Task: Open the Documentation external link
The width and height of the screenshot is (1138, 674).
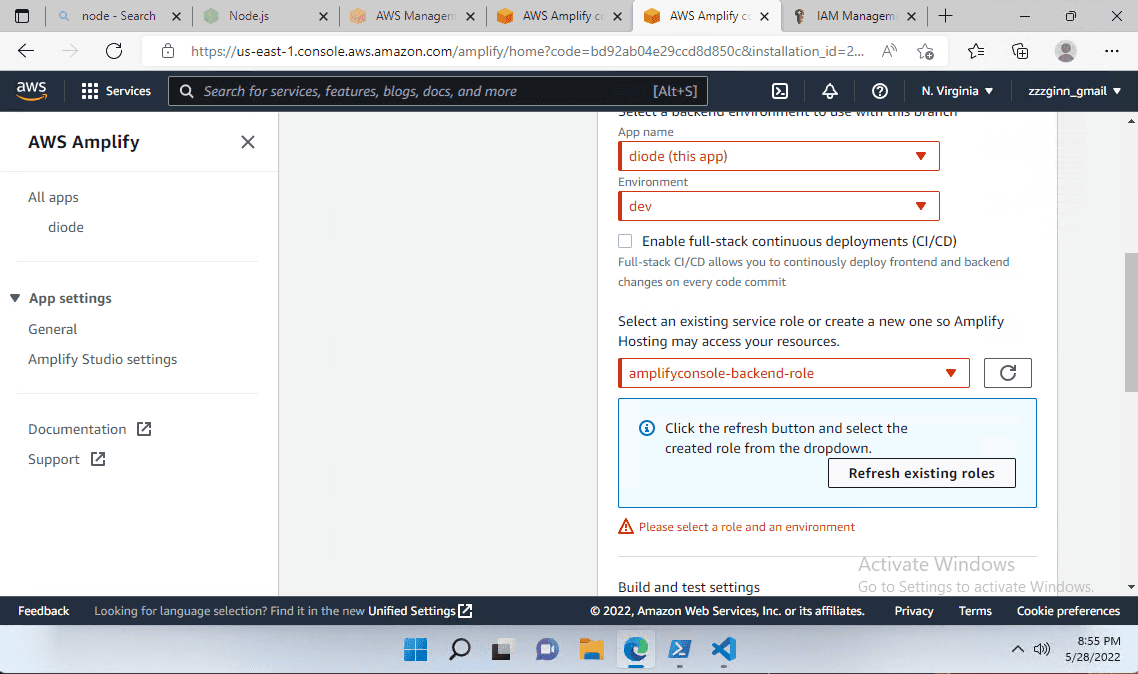Action: [89, 430]
